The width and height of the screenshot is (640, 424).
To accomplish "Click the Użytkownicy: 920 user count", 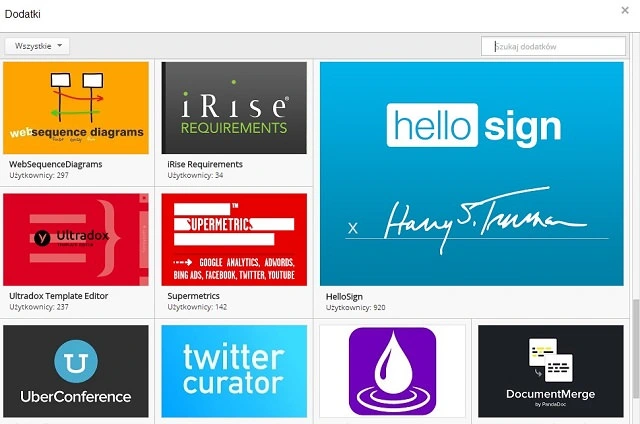I will pyautogui.click(x=356, y=308).
